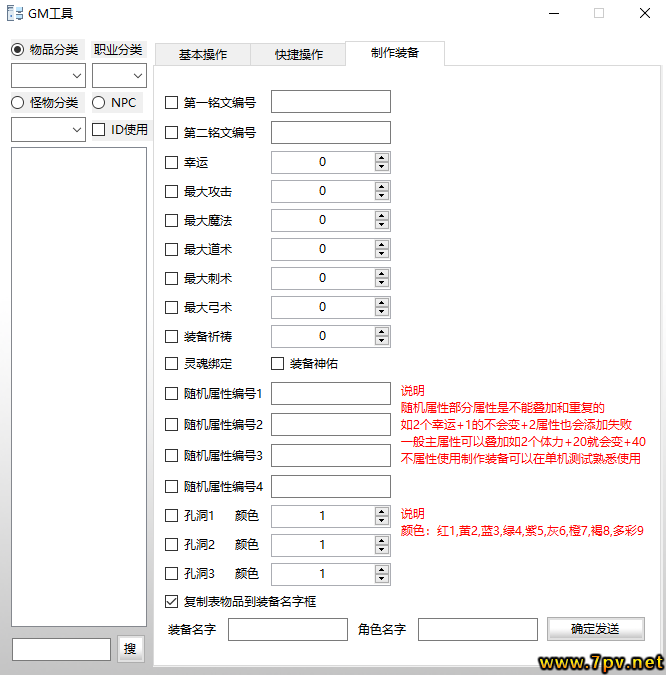
Task: Click the 第二铭文编号 input field
Action: click(331, 132)
